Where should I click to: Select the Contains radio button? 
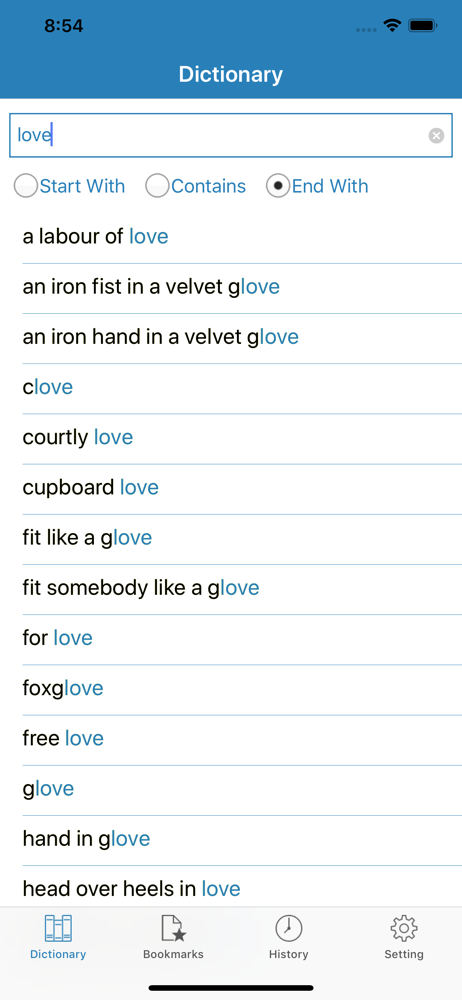[x=157, y=186]
